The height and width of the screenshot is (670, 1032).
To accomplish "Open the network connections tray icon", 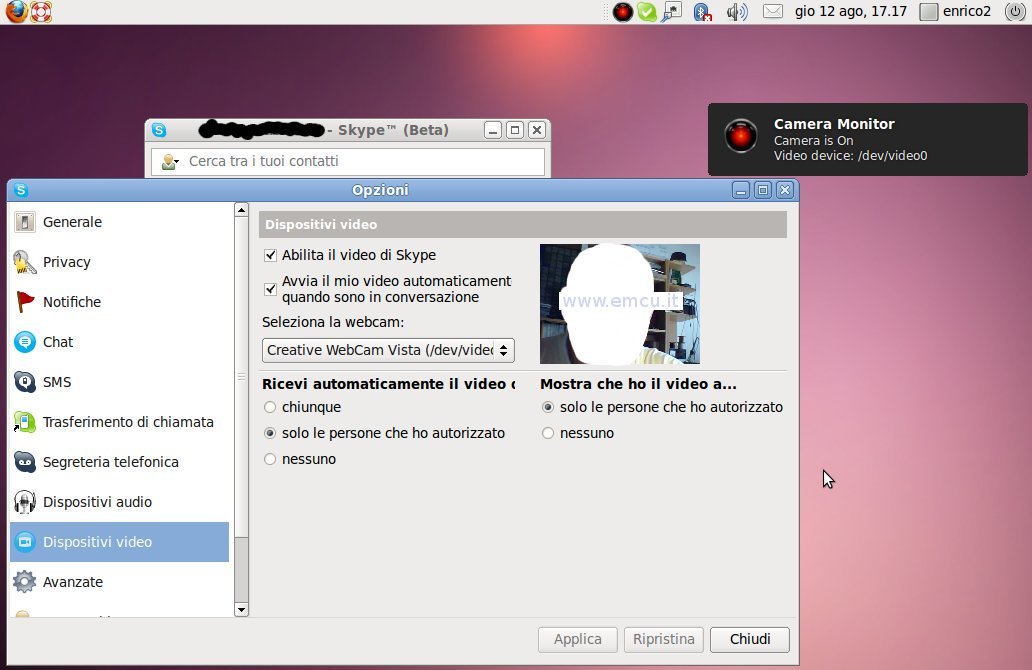I will [x=672, y=12].
